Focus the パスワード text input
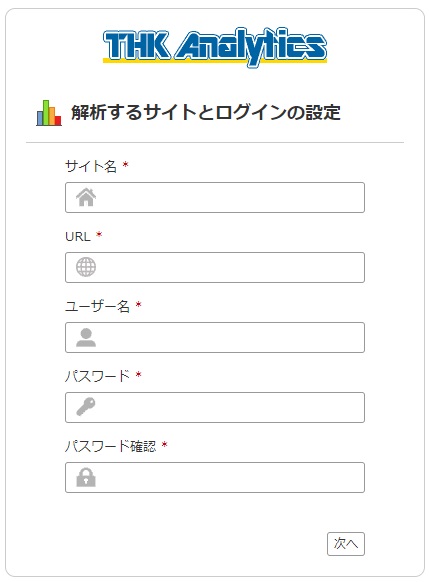Viewport: 429px width, 582px height. click(x=215, y=407)
